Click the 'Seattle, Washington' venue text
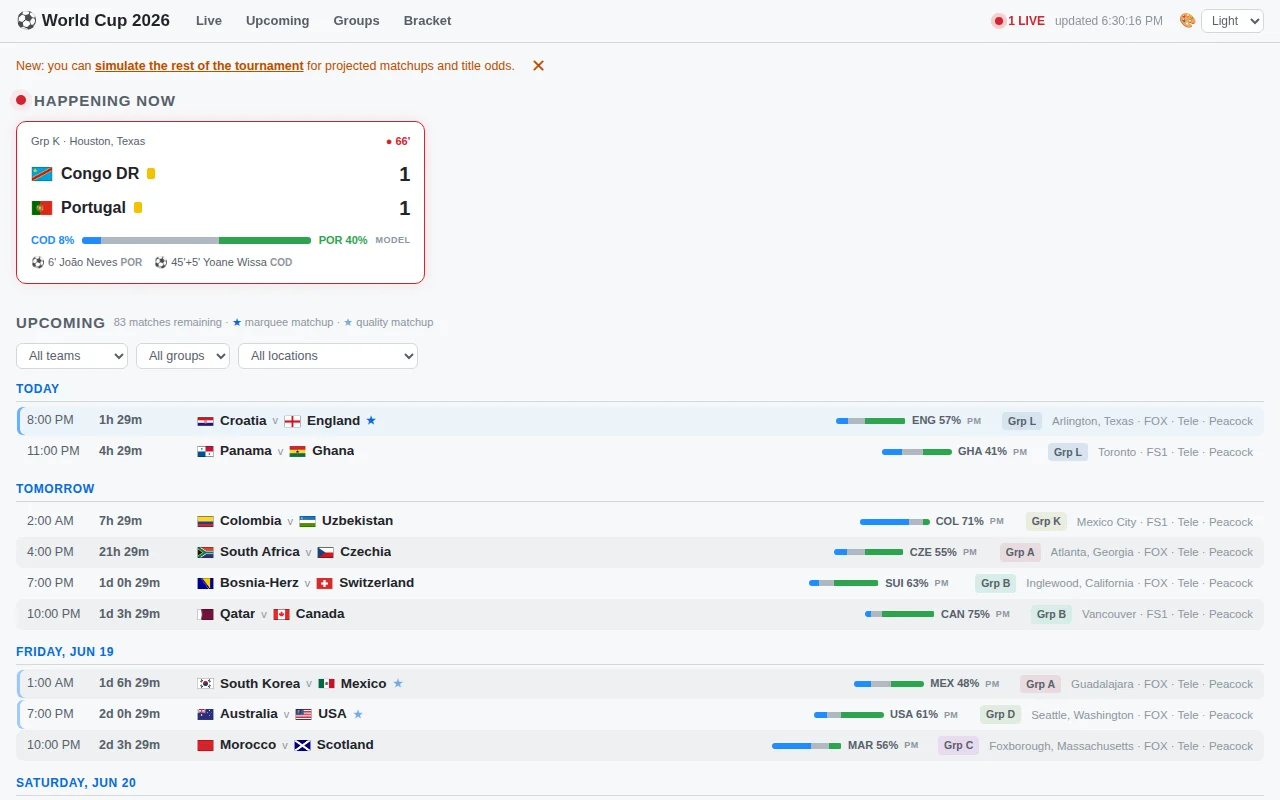Screen dimensions: 1280x800 tap(1082, 715)
